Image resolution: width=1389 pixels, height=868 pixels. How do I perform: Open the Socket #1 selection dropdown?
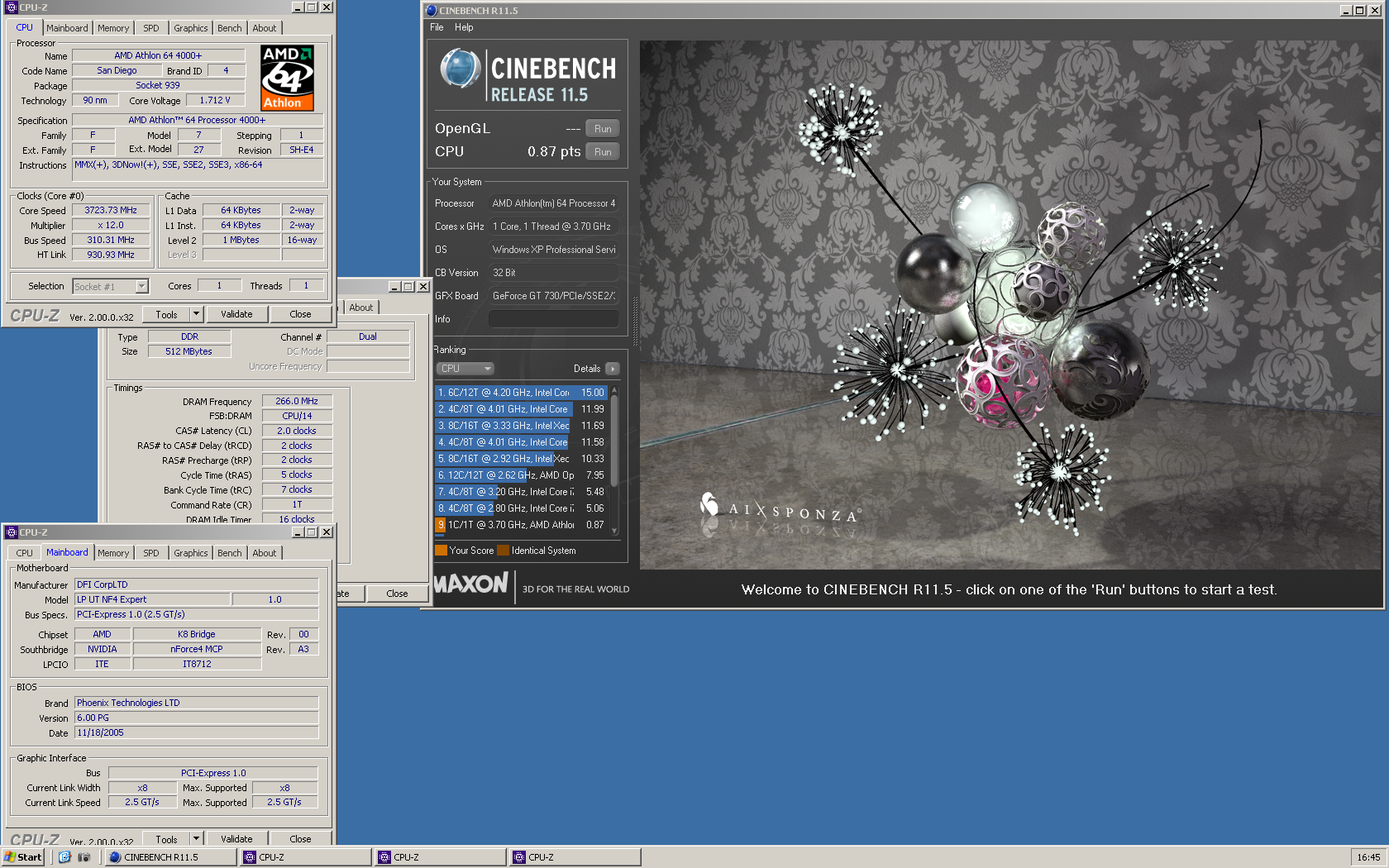(x=110, y=287)
